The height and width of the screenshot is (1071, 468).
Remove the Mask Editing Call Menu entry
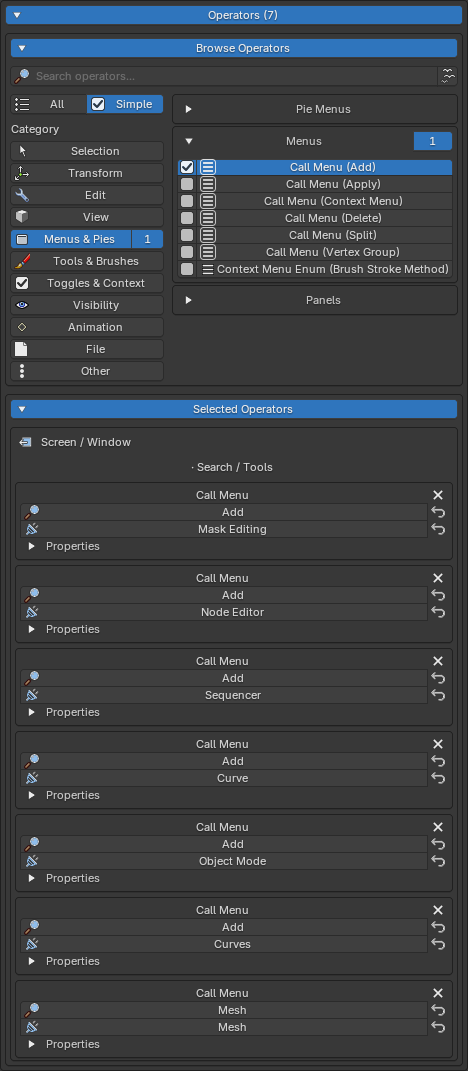(x=439, y=495)
